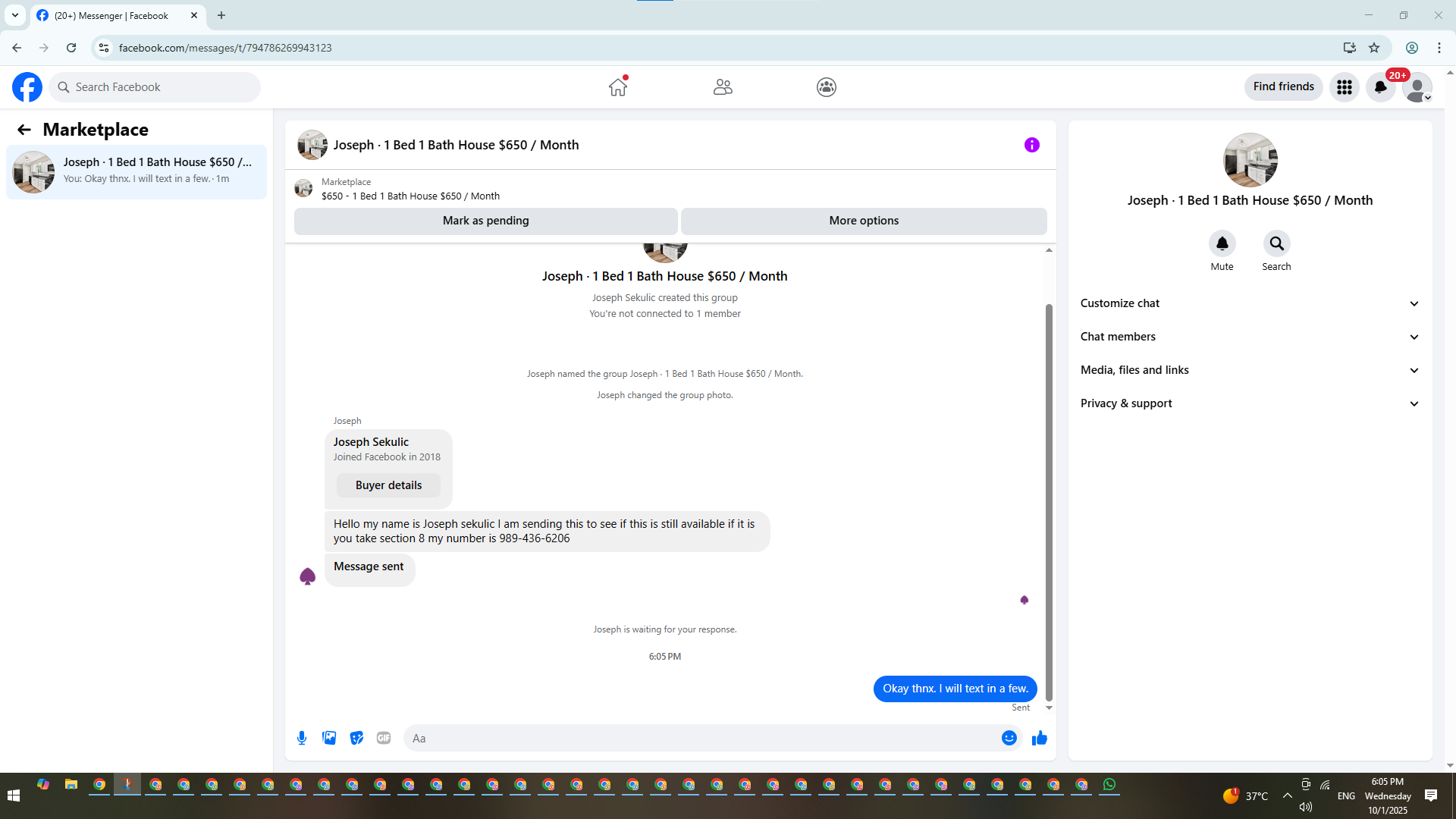Reload the page with the refresh icon
The image size is (1456, 819).
click(71, 48)
